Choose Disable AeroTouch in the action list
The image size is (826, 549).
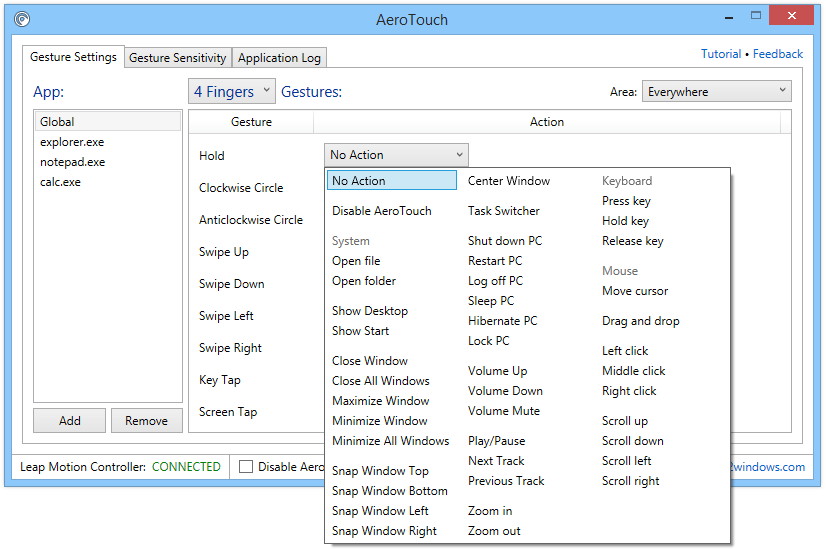point(382,211)
